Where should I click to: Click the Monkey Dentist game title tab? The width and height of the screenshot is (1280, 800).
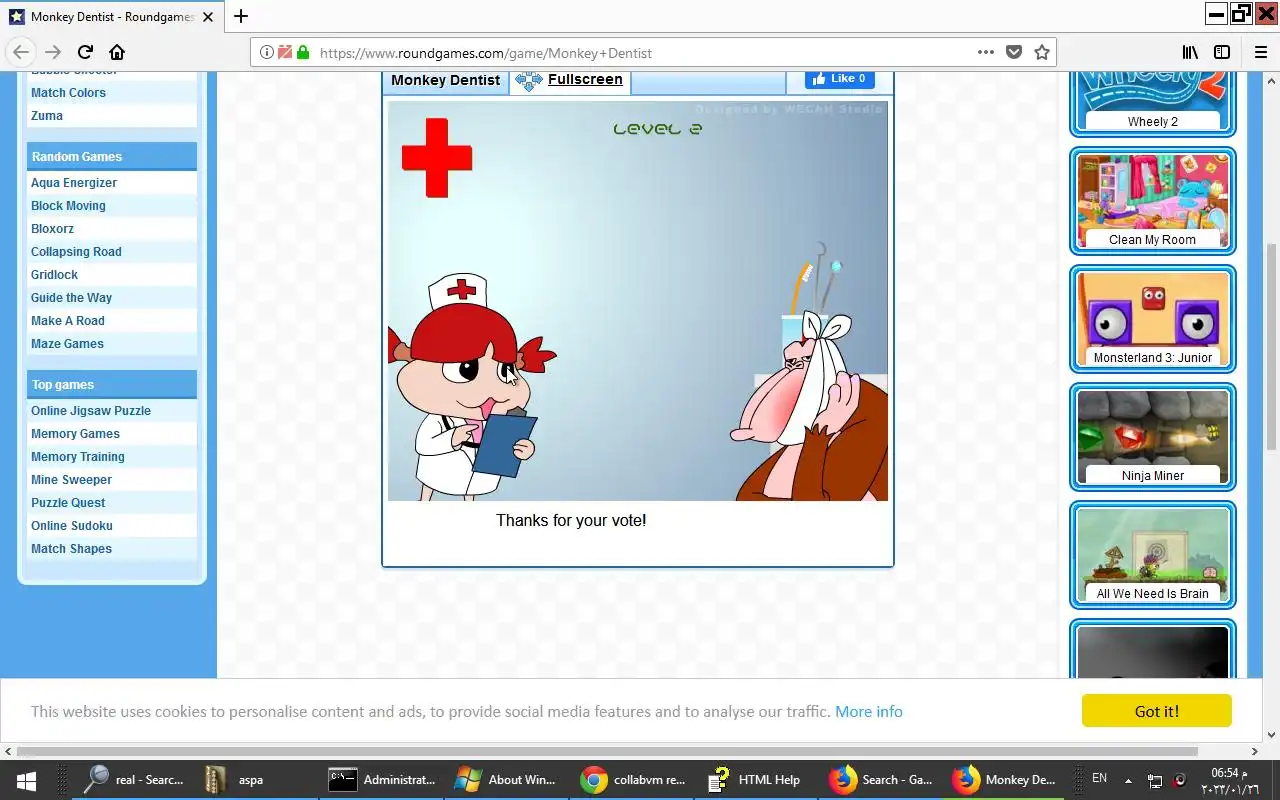tap(445, 80)
